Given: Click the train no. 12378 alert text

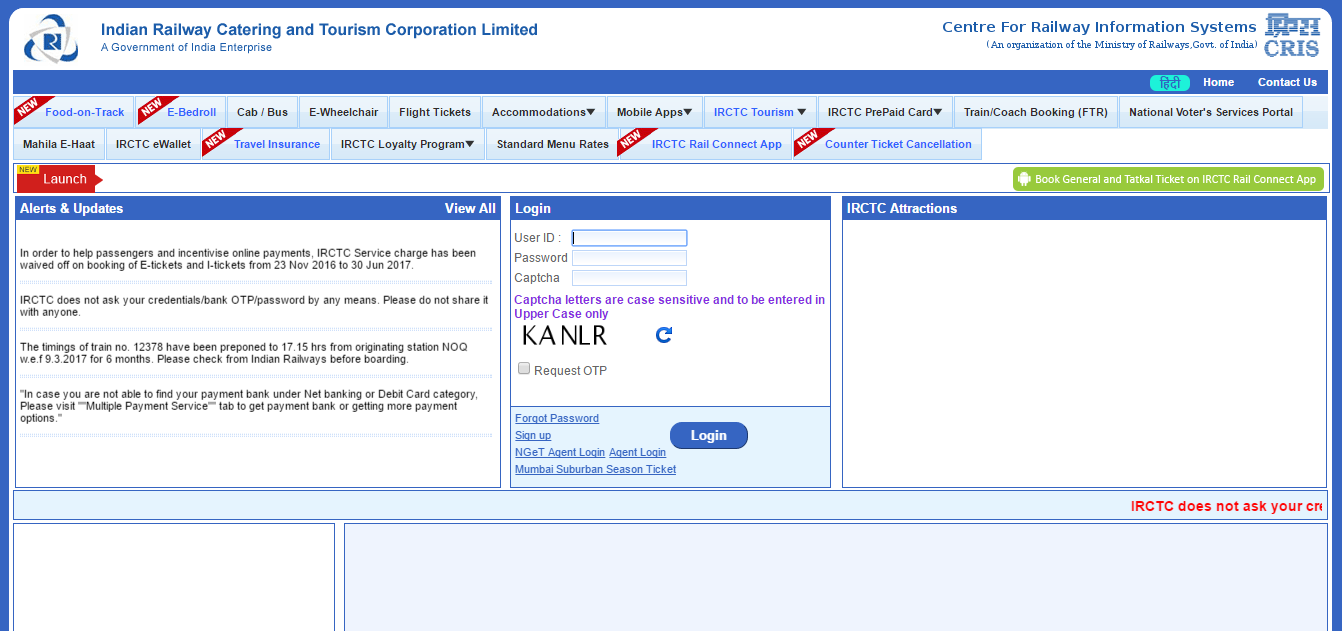Looking at the screenshot, I should 243,353.
